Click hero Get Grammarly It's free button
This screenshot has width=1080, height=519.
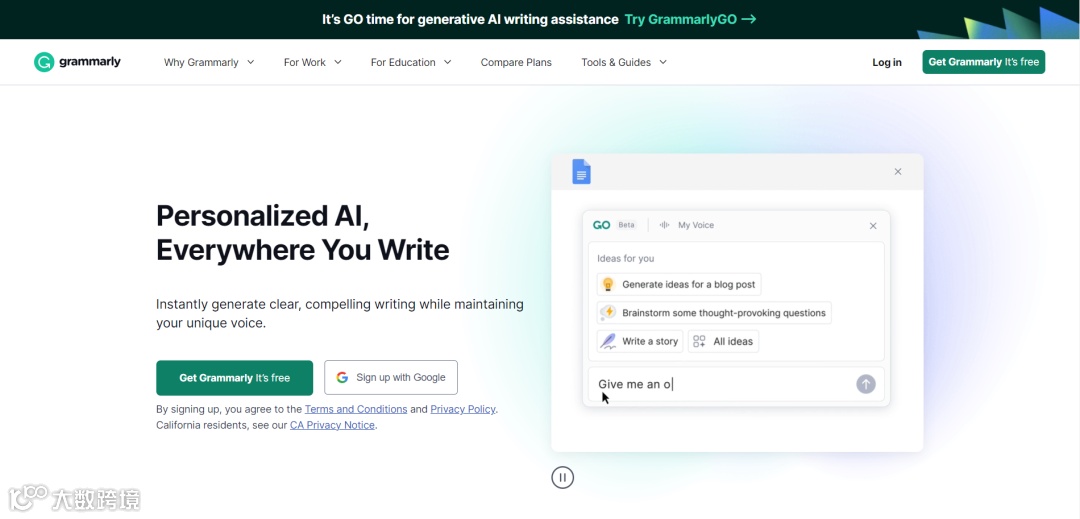pos(235,378)
